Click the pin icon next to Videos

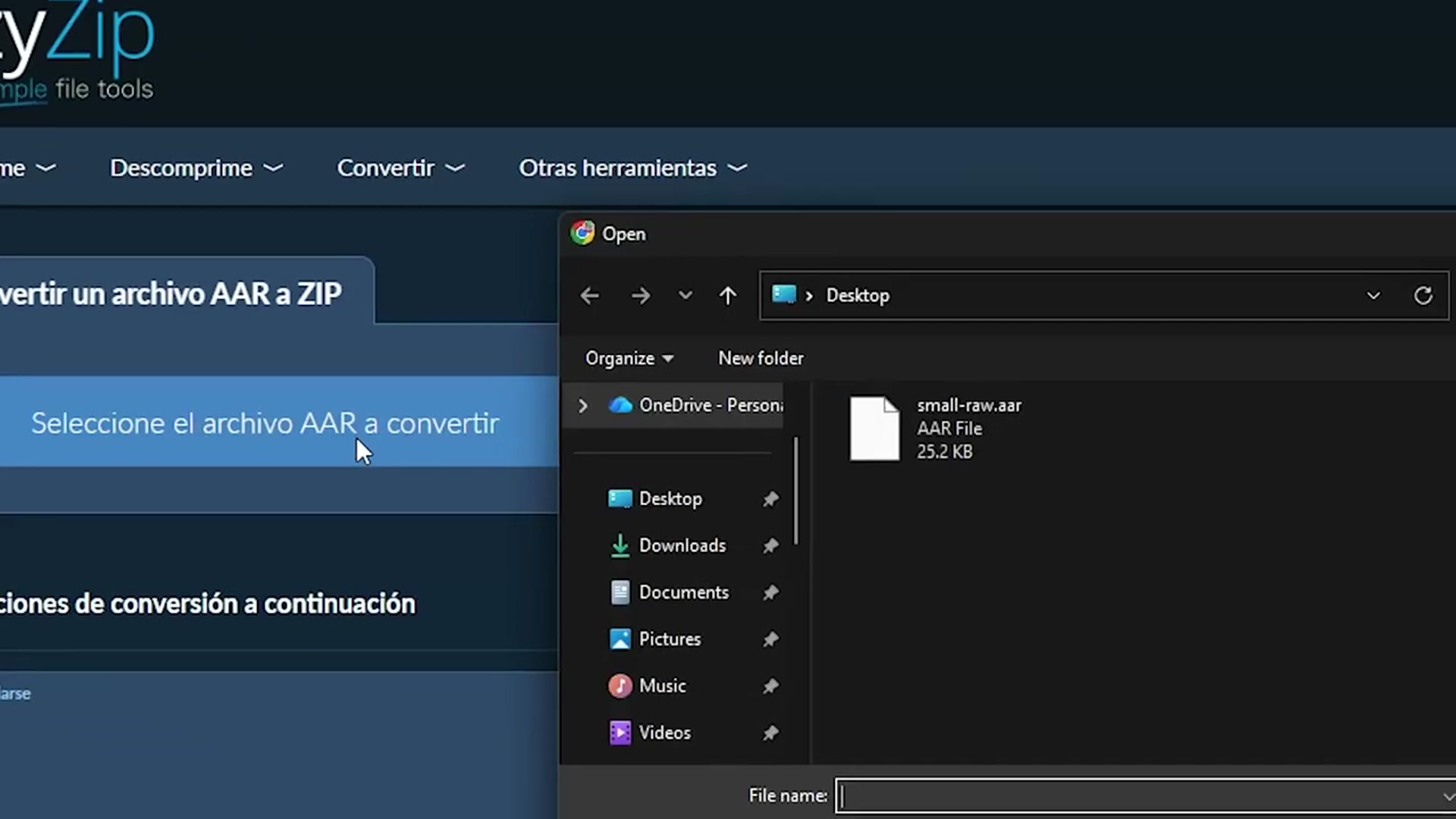(x=770, y=733)
